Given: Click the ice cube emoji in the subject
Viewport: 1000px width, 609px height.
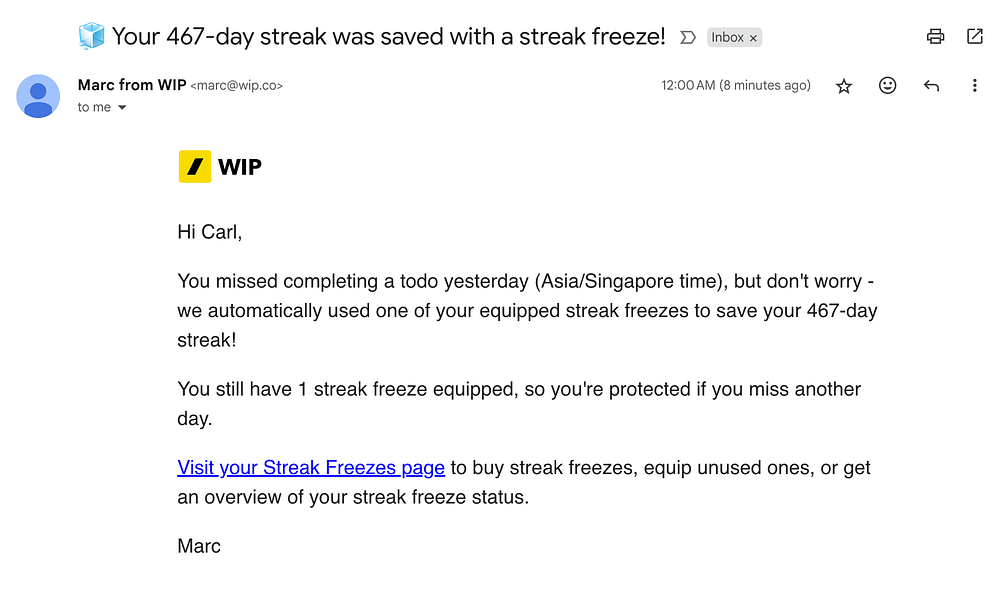Looking at the screenshot, I should point(91,37).
